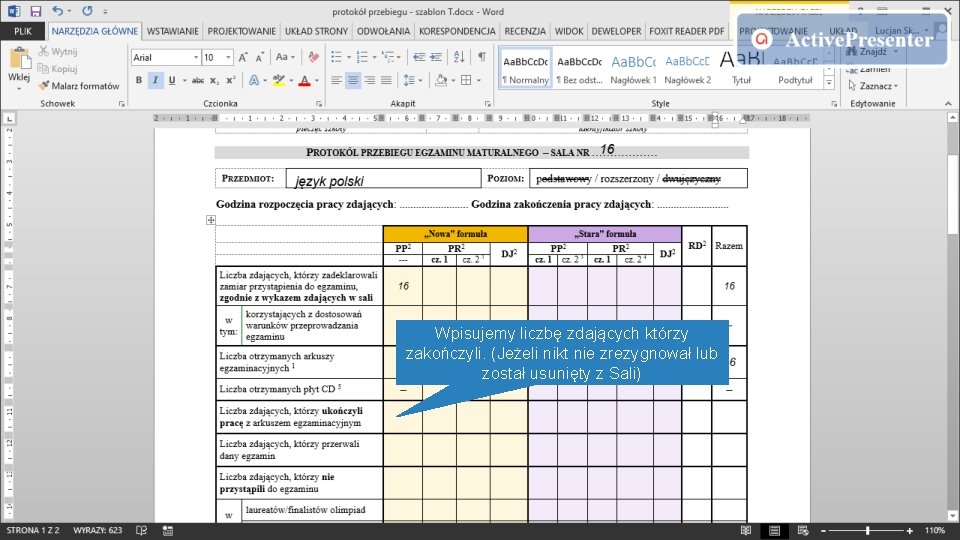The image size is (960, 540).
Task: Toggle superscript formatting
Action: pyautogui.click(x=231, y=80)
